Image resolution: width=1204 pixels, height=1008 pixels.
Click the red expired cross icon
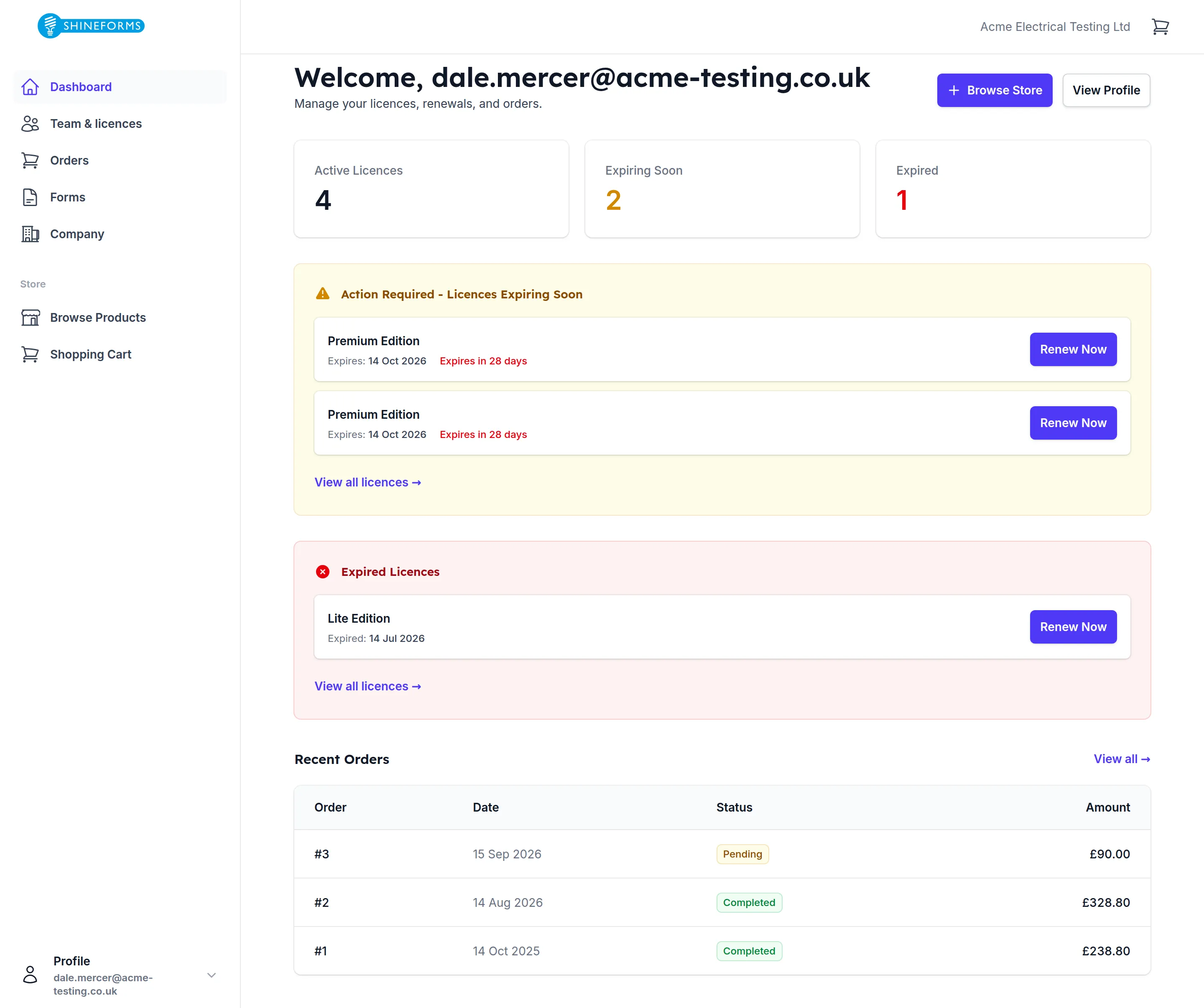[x=323, y=571]
